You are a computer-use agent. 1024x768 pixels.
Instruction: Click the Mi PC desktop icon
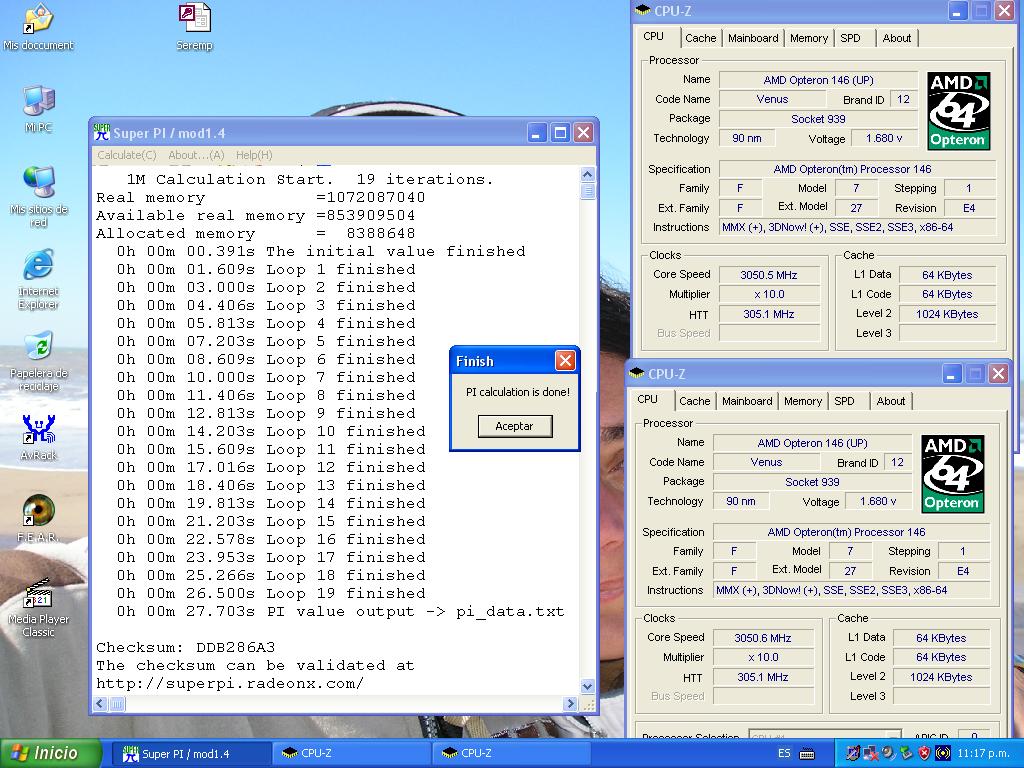tap(38, 102)
